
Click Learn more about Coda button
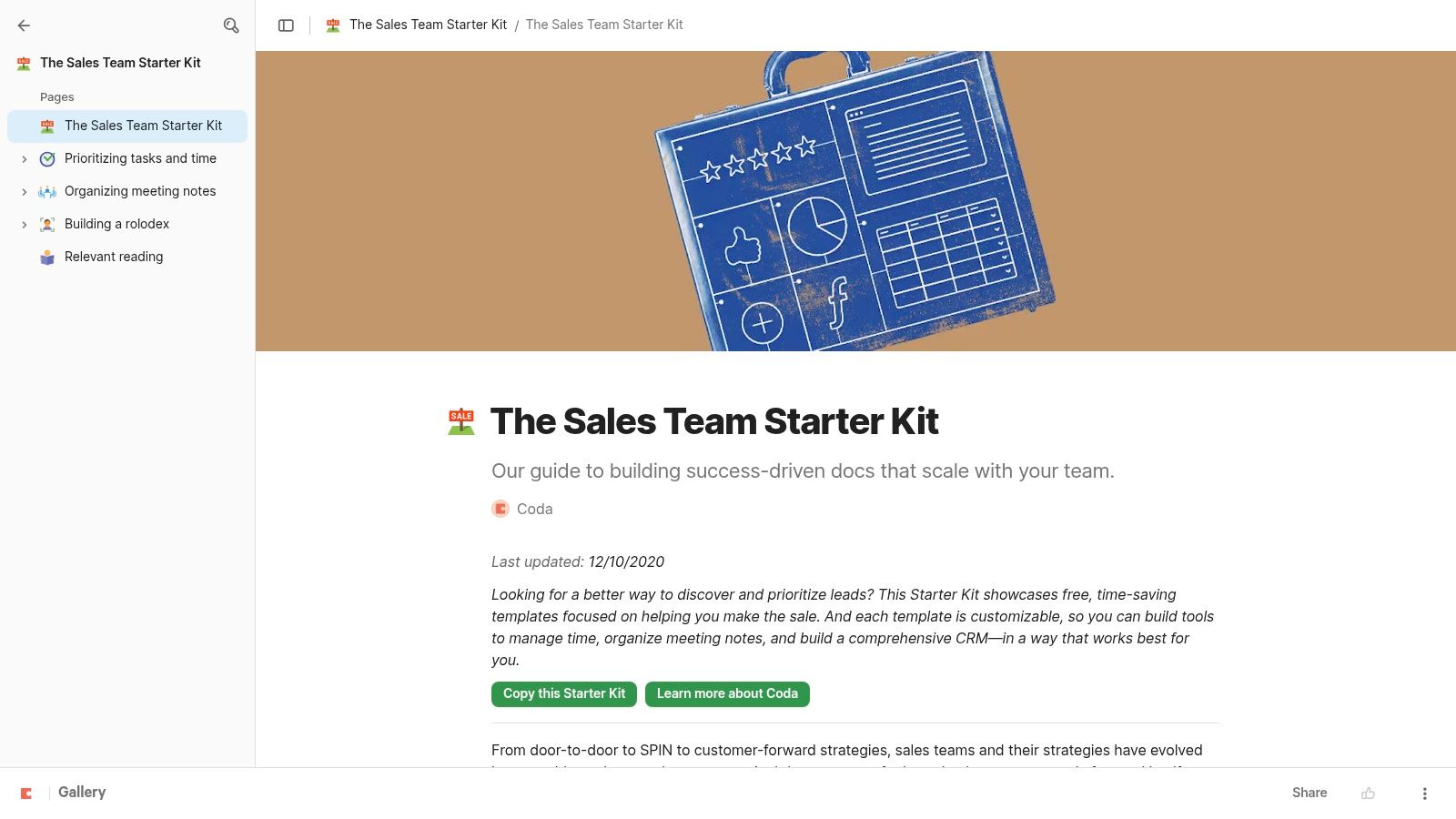point(727,693)
